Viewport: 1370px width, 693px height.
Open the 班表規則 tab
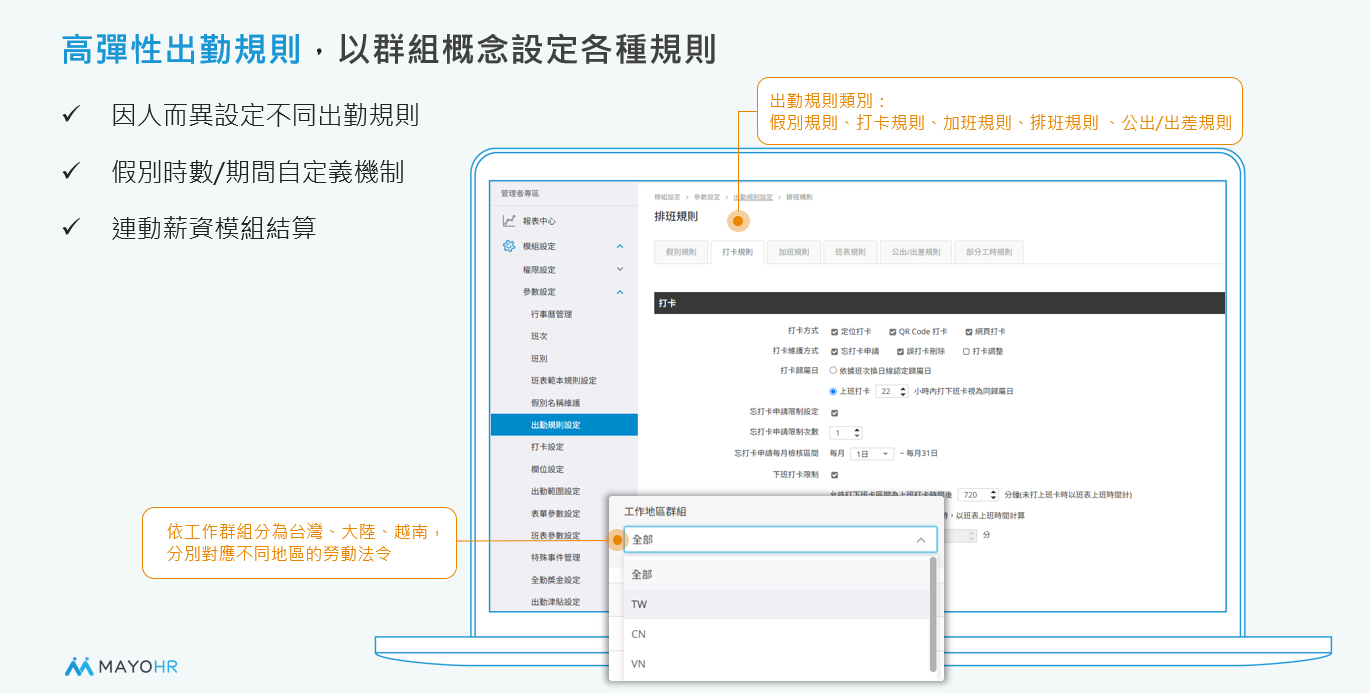click(850, 252)
